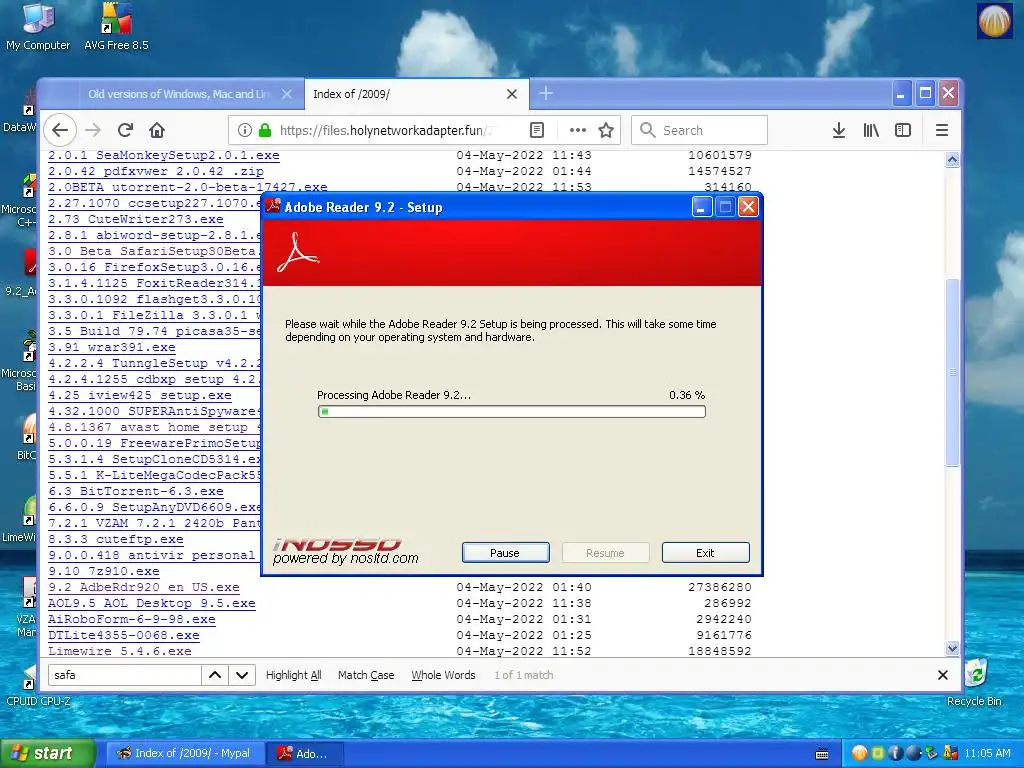Toggle Highlight All in find bar
Viewport: 1024px width, 768px height.
[x=293, y=675]
